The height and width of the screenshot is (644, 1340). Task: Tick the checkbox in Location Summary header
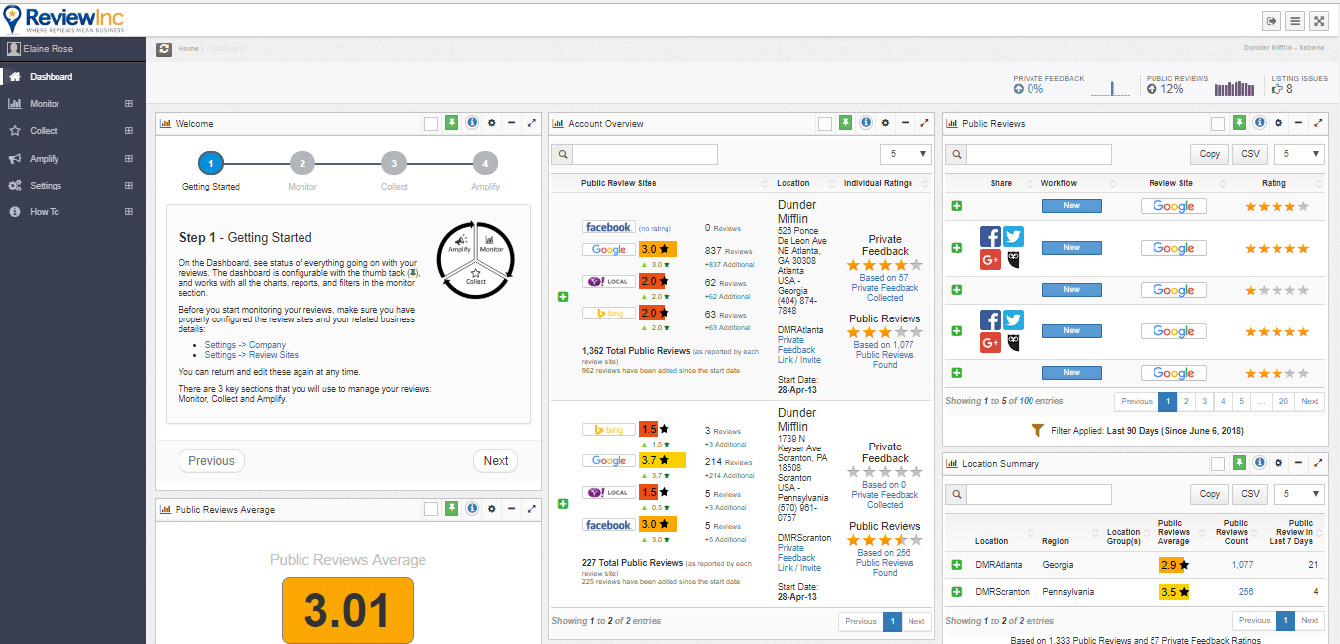tap(1217, 463)
